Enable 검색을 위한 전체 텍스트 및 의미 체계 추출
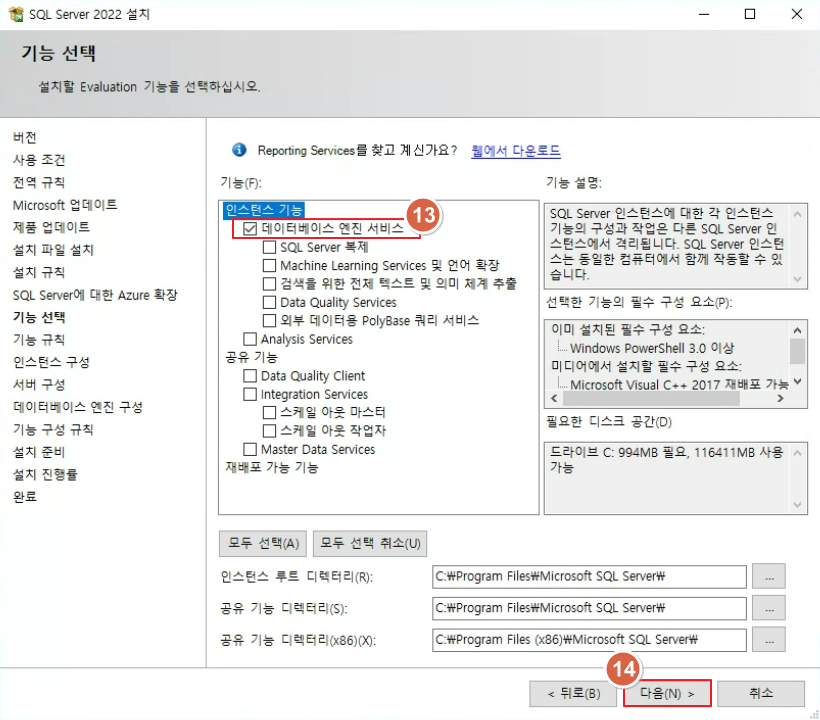Image resolution: width=820 pixels, height=720 pixels. click(x=269, y=283)
